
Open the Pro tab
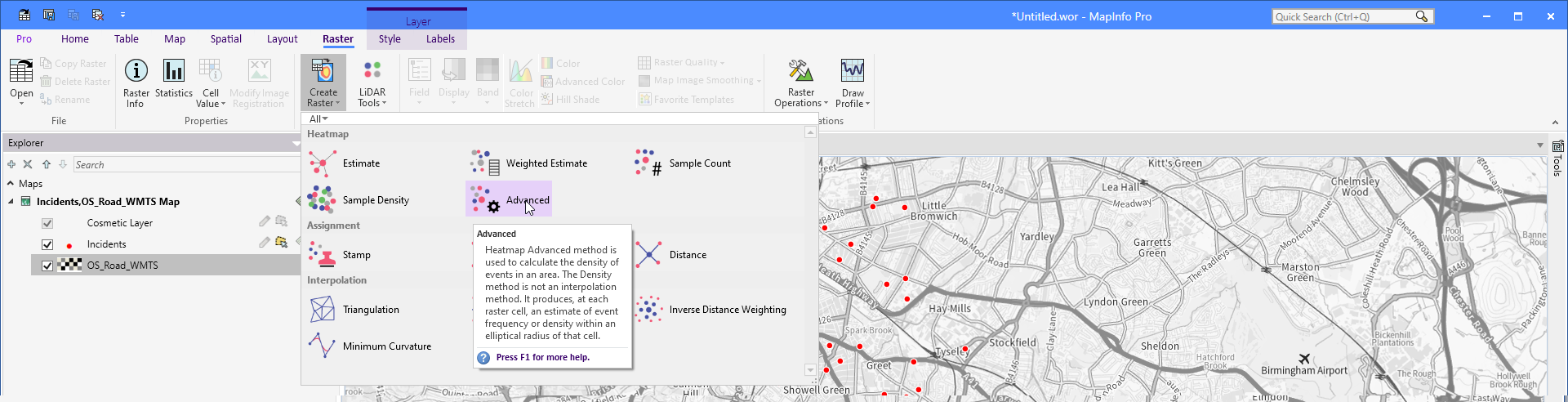24,38
